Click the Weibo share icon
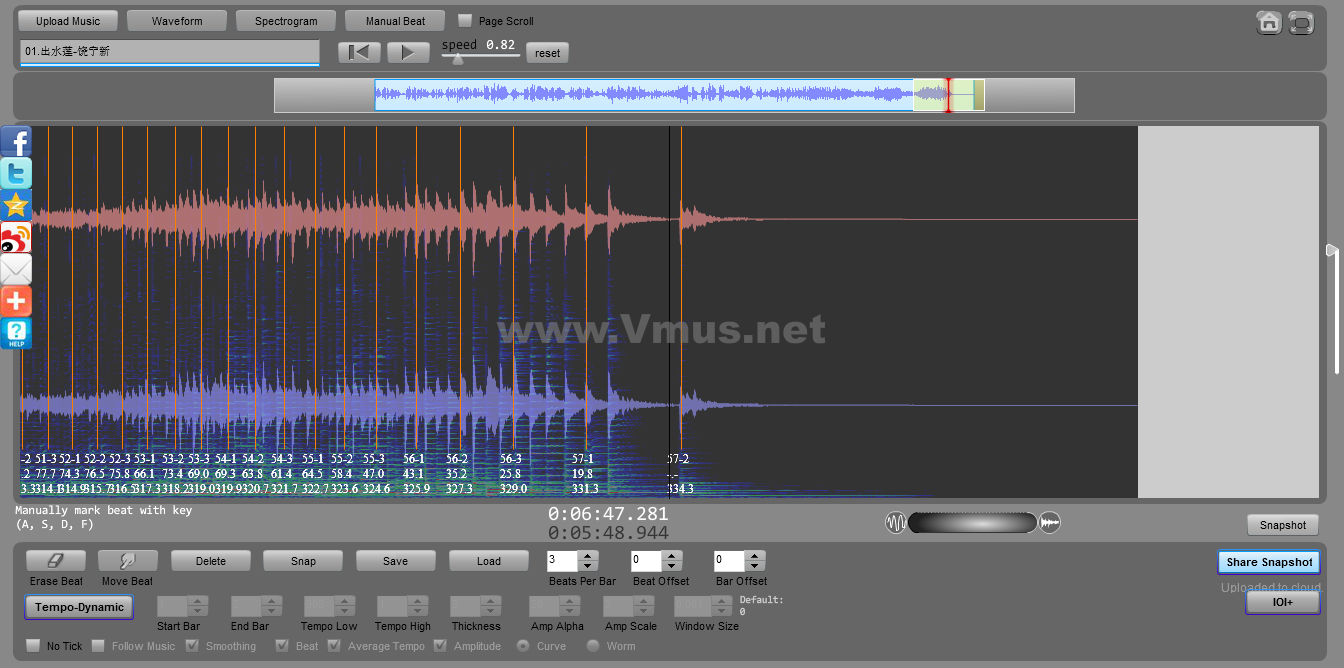 click(x=16, y=237)
